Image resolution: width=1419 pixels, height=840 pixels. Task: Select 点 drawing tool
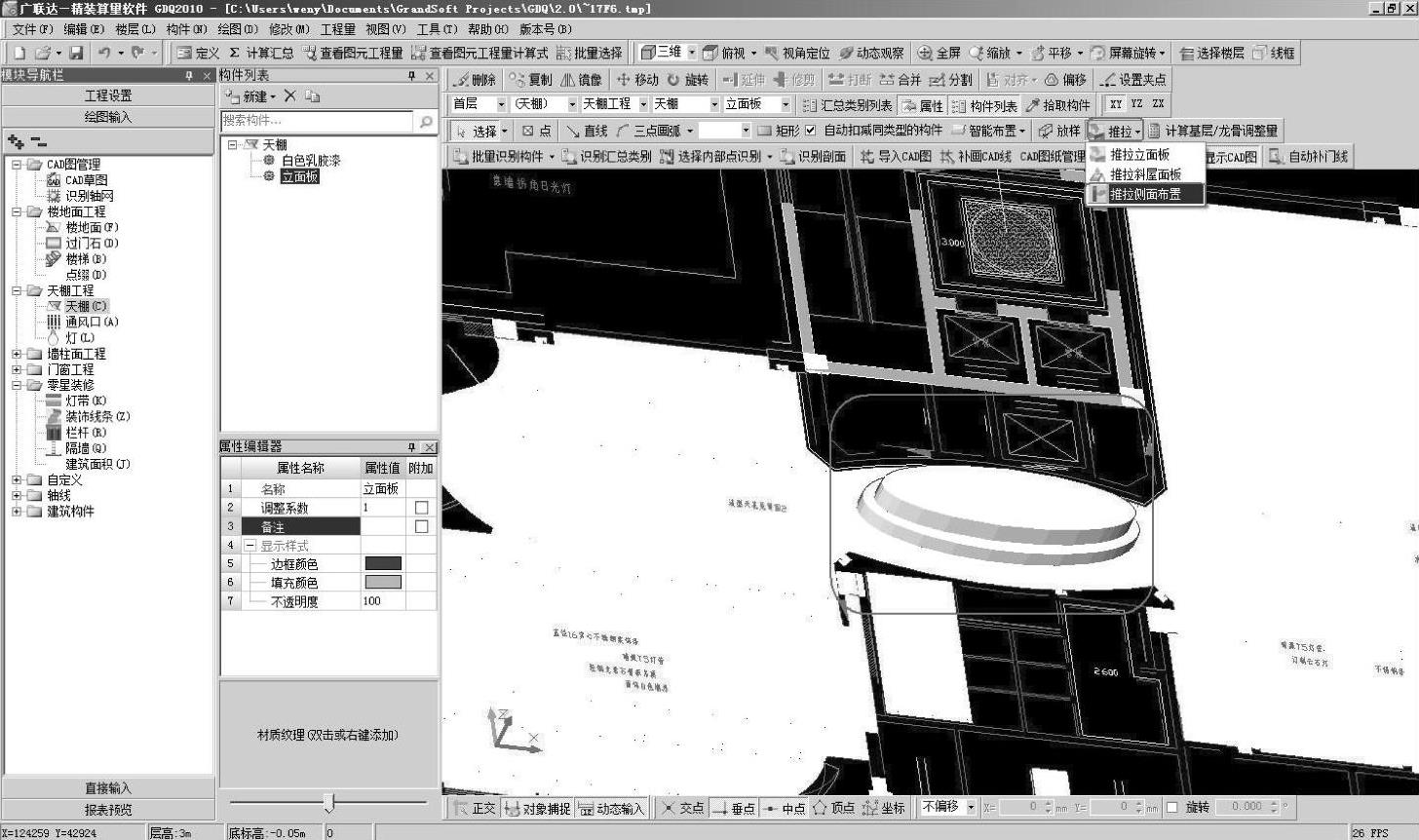click(536, 131)
